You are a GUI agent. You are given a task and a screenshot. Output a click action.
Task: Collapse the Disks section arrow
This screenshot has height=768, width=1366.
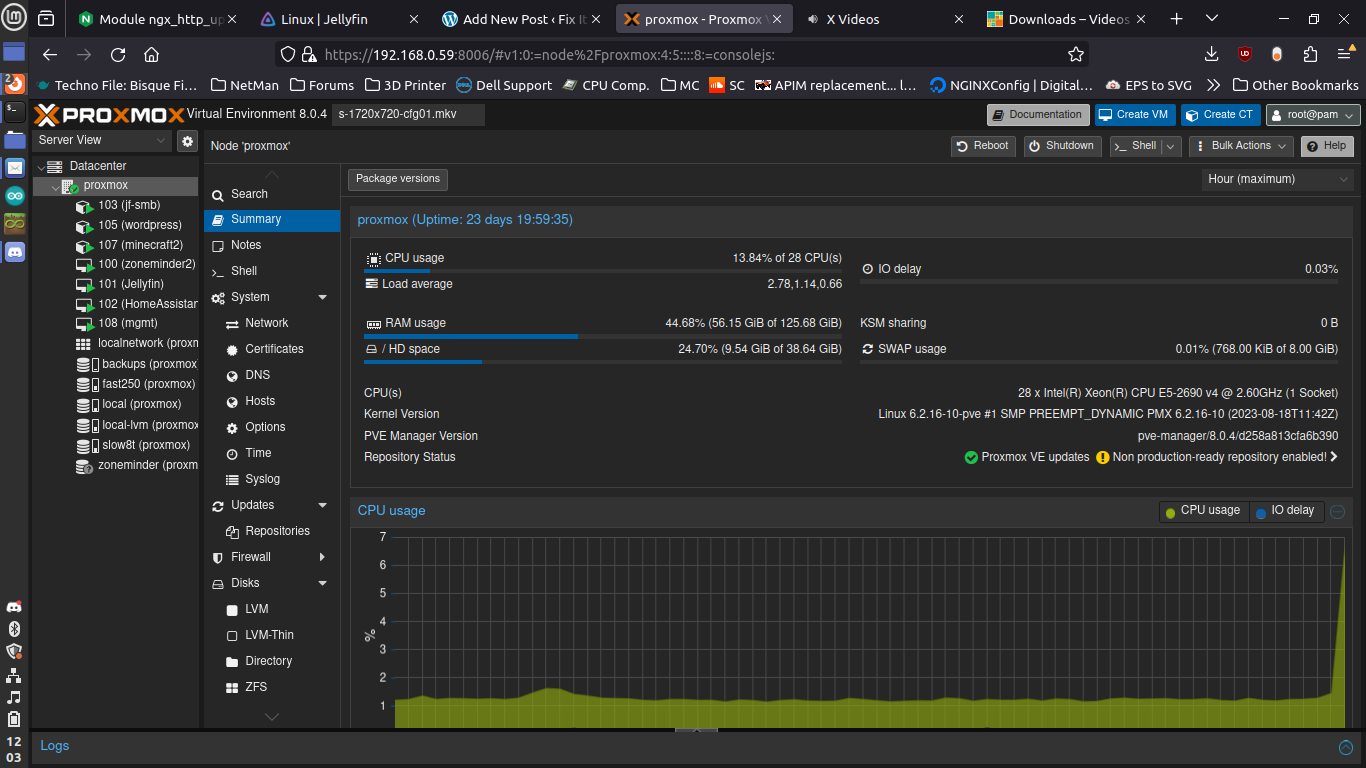pos(322,583)
